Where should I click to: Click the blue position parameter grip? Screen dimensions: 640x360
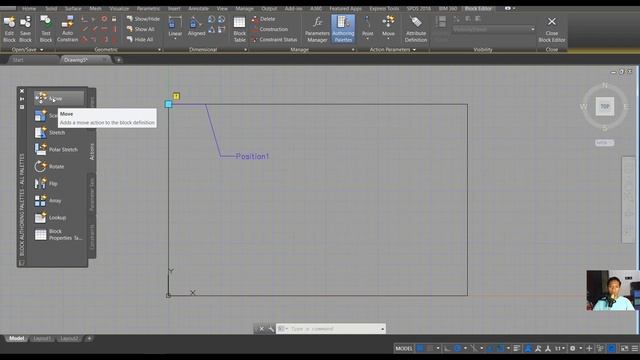[x=168, y=104]
